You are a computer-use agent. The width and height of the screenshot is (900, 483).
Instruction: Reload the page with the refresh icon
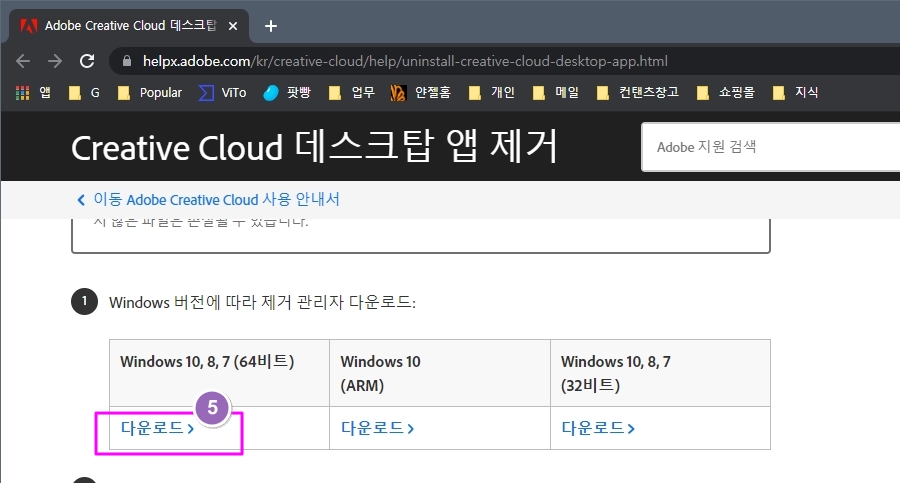click(x=87, y=61)
